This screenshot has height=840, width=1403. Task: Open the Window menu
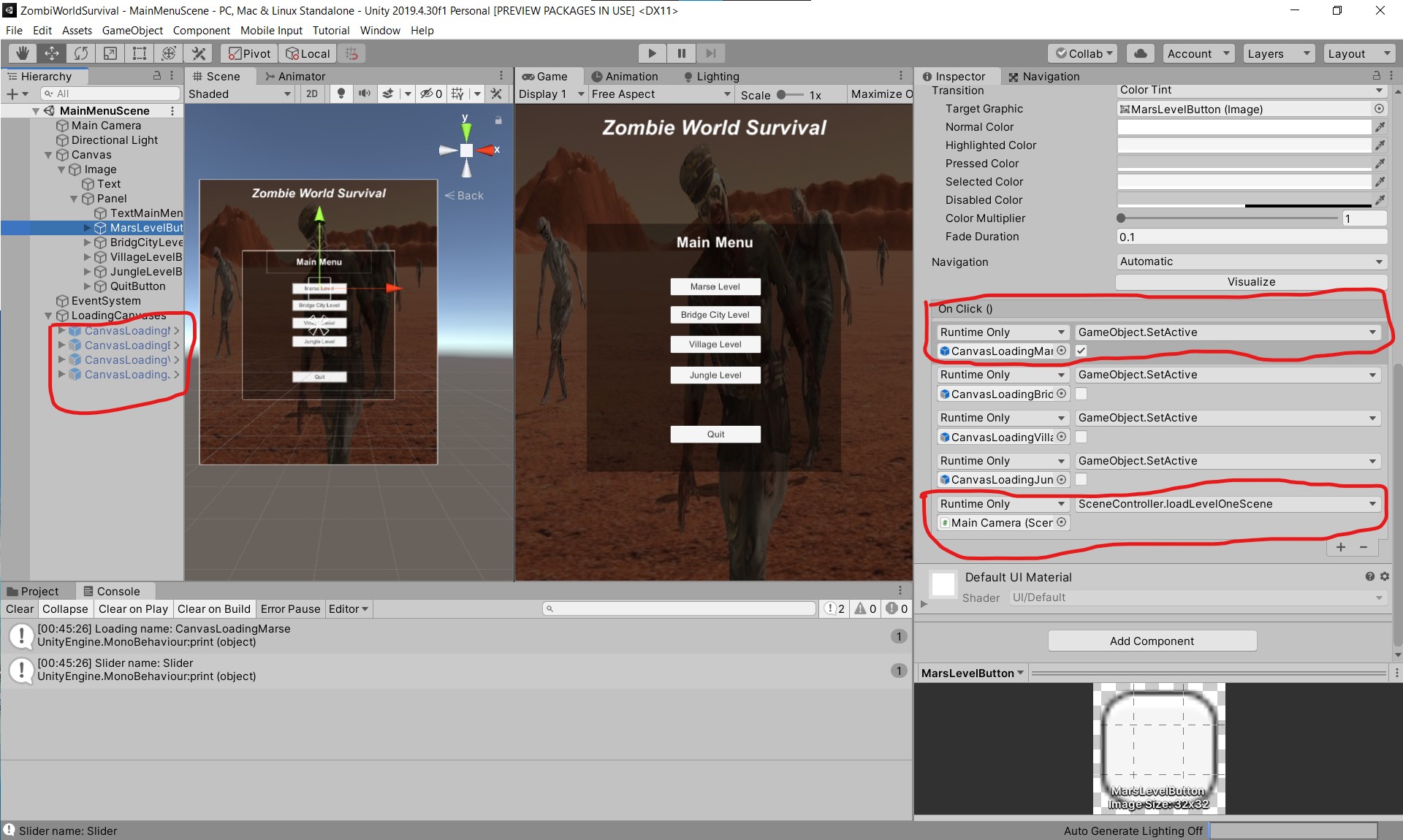[380, 31]
